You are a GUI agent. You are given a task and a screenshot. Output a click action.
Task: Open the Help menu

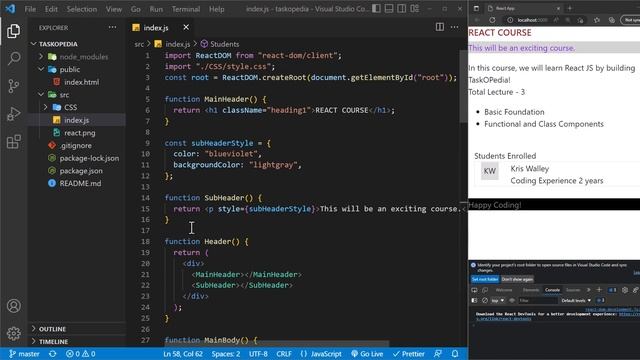tap(216, 9)
